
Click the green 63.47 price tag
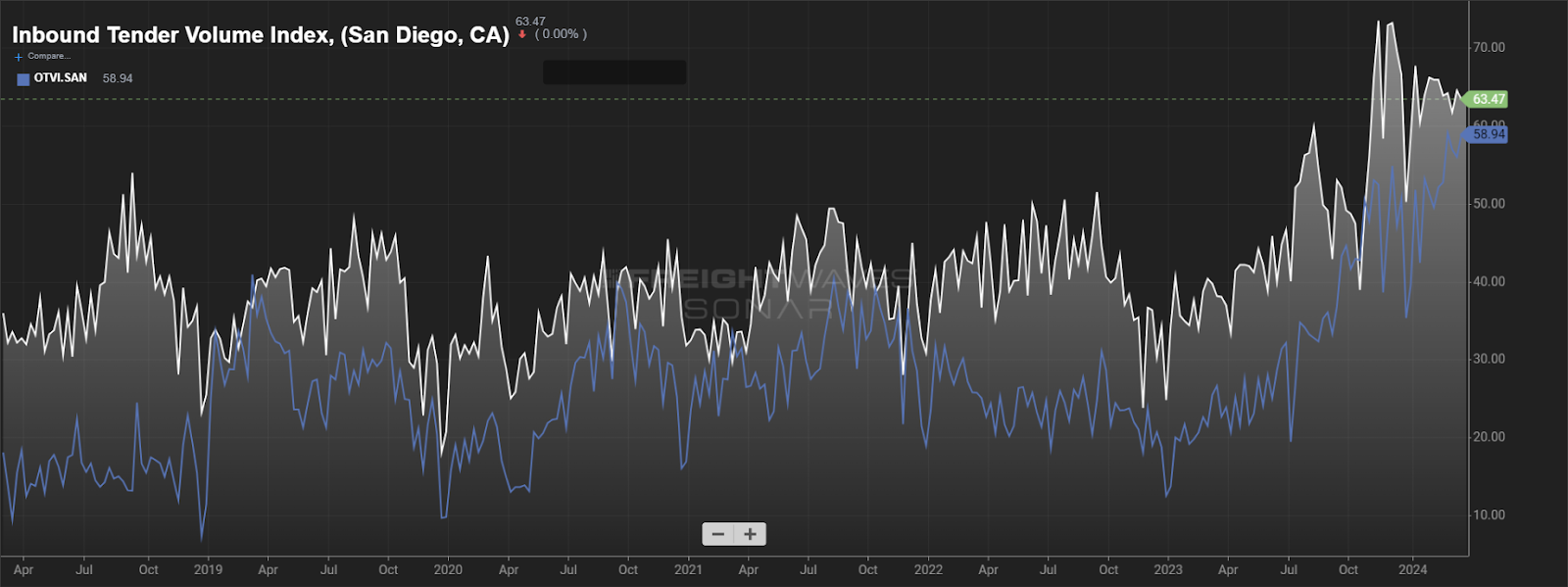tap(1487, 99)
